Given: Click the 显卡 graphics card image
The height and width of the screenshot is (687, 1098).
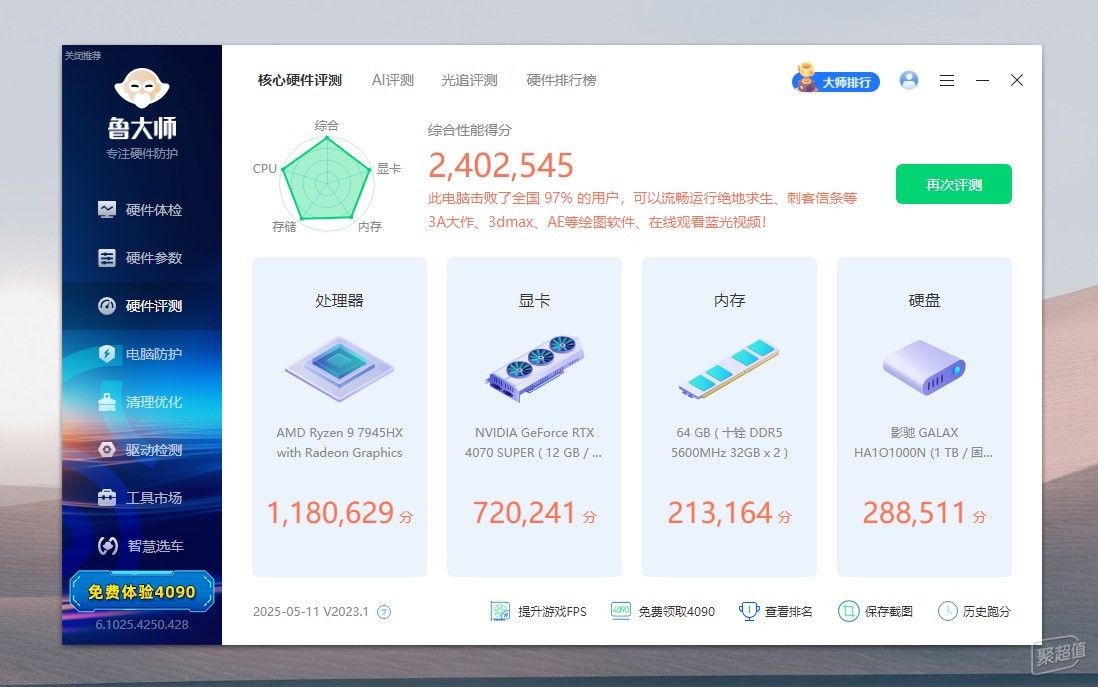Looking at the screenshot, I should click(x=534, y=368).
